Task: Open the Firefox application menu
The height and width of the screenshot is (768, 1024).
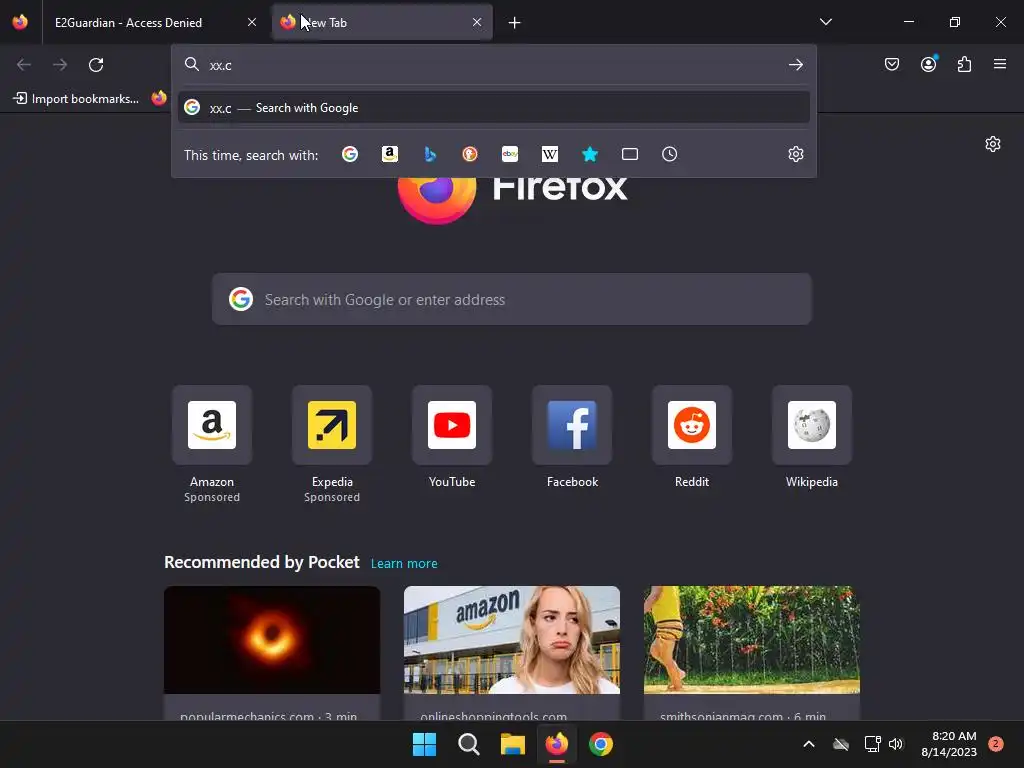Action: [x=1000, y=64]
